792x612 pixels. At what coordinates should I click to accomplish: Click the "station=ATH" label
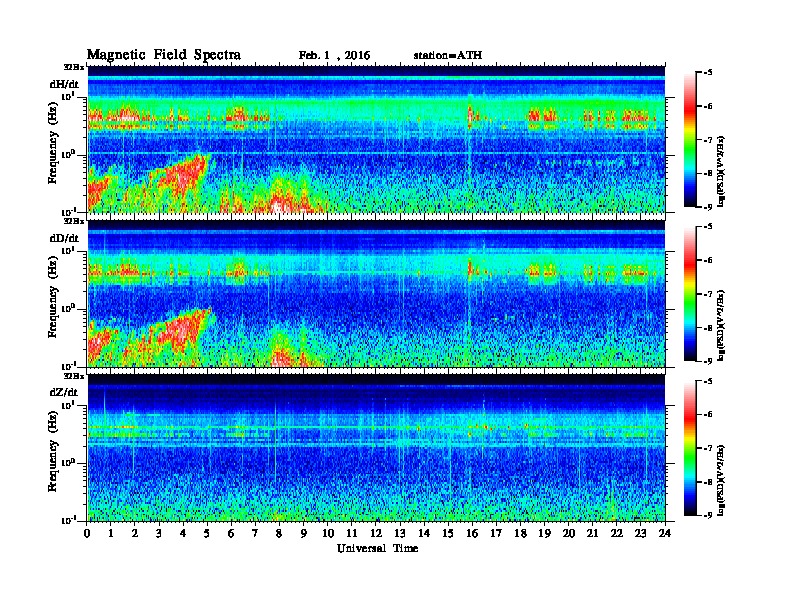tap(448, 56)
